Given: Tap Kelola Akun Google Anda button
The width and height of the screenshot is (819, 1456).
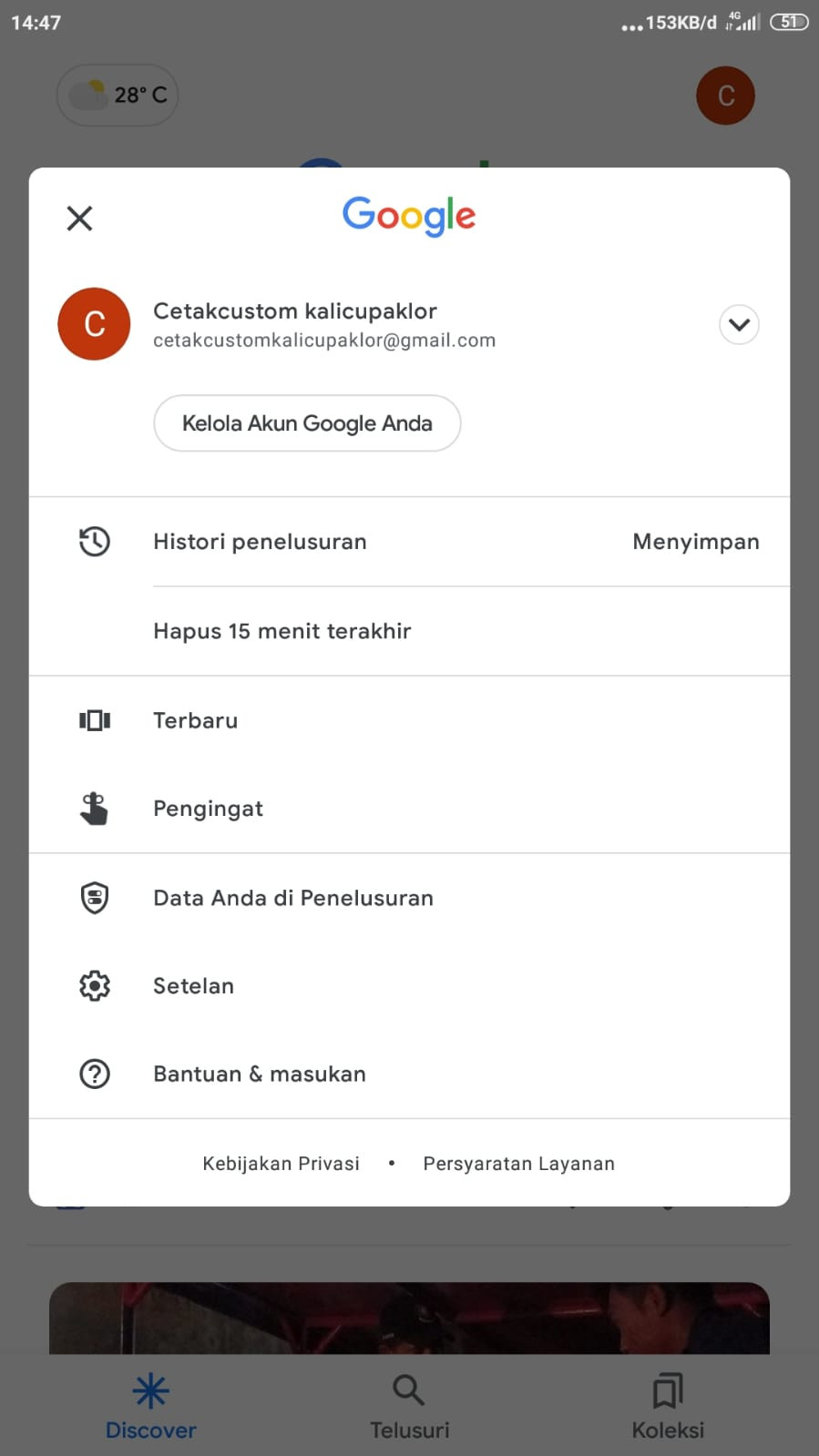Looking at the screenshot, I should (x=307, y=423).
